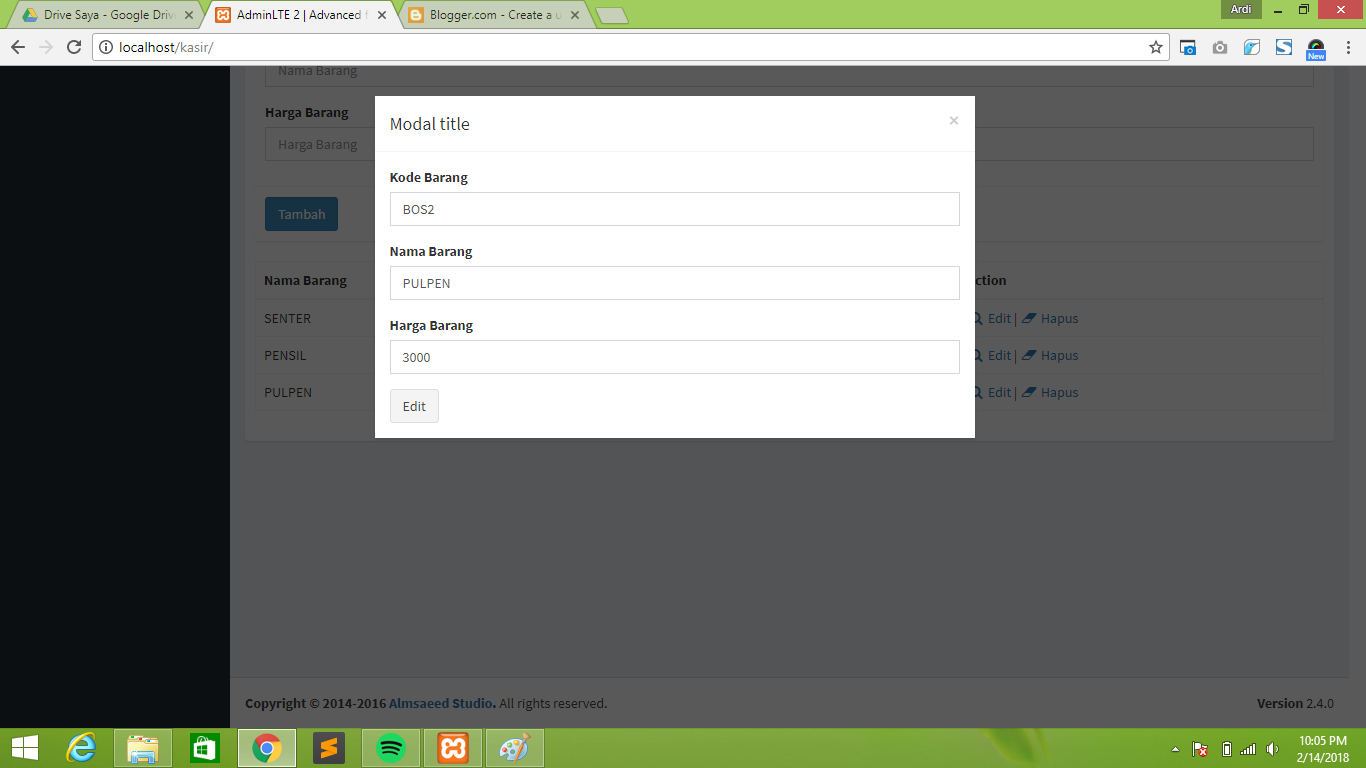This screenshot has height=768, width=1366.
Task: Click the Hapus brush icon on PENSIL row
Action: click(x=1030, y=355)
